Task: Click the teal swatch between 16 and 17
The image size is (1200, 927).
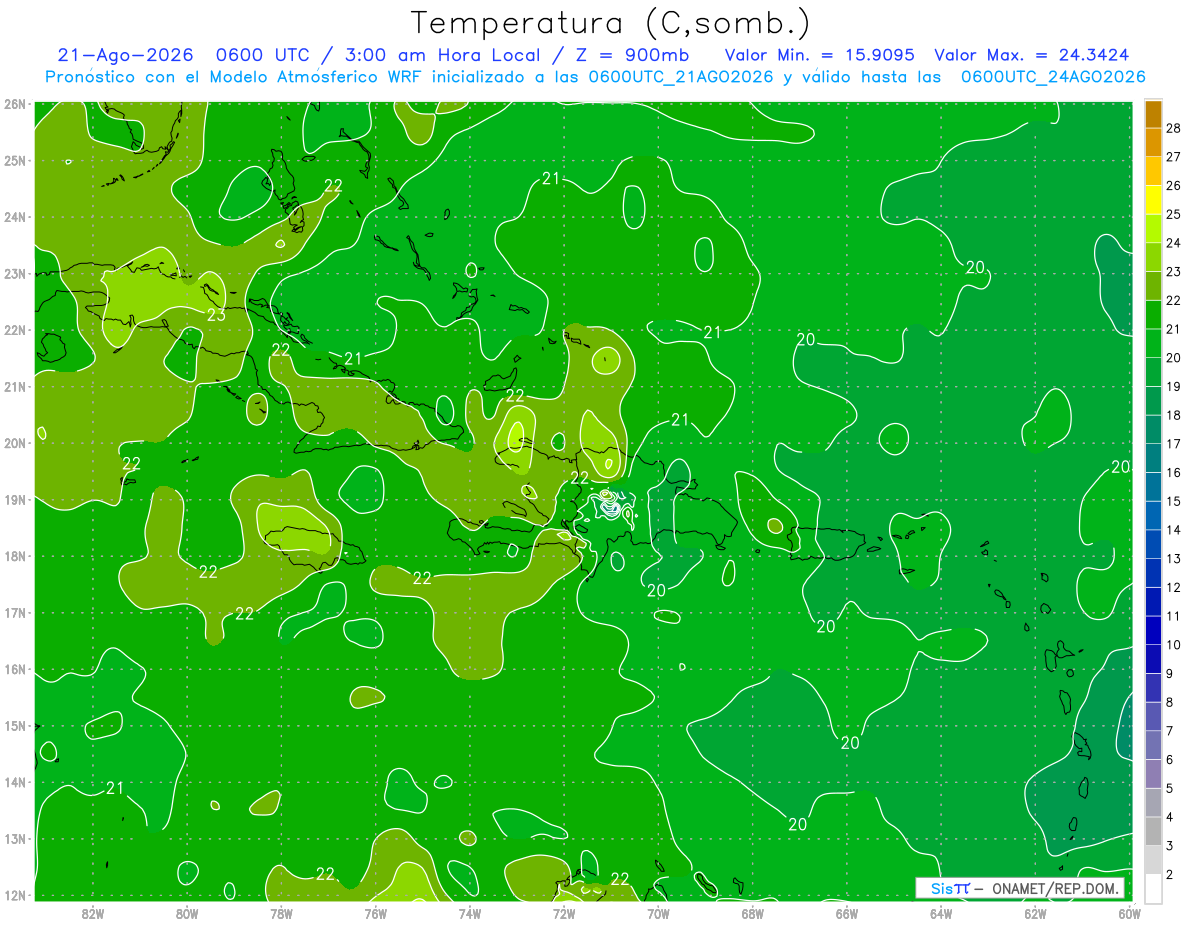Action: coord(1153,458)
